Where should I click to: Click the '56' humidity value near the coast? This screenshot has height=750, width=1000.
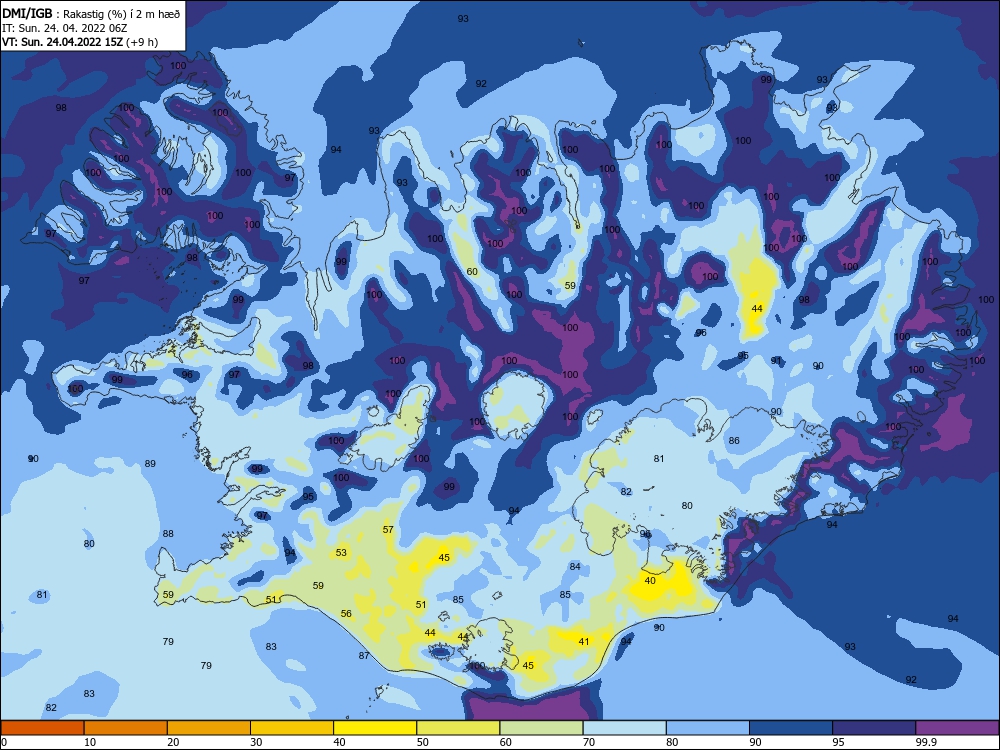346,614
